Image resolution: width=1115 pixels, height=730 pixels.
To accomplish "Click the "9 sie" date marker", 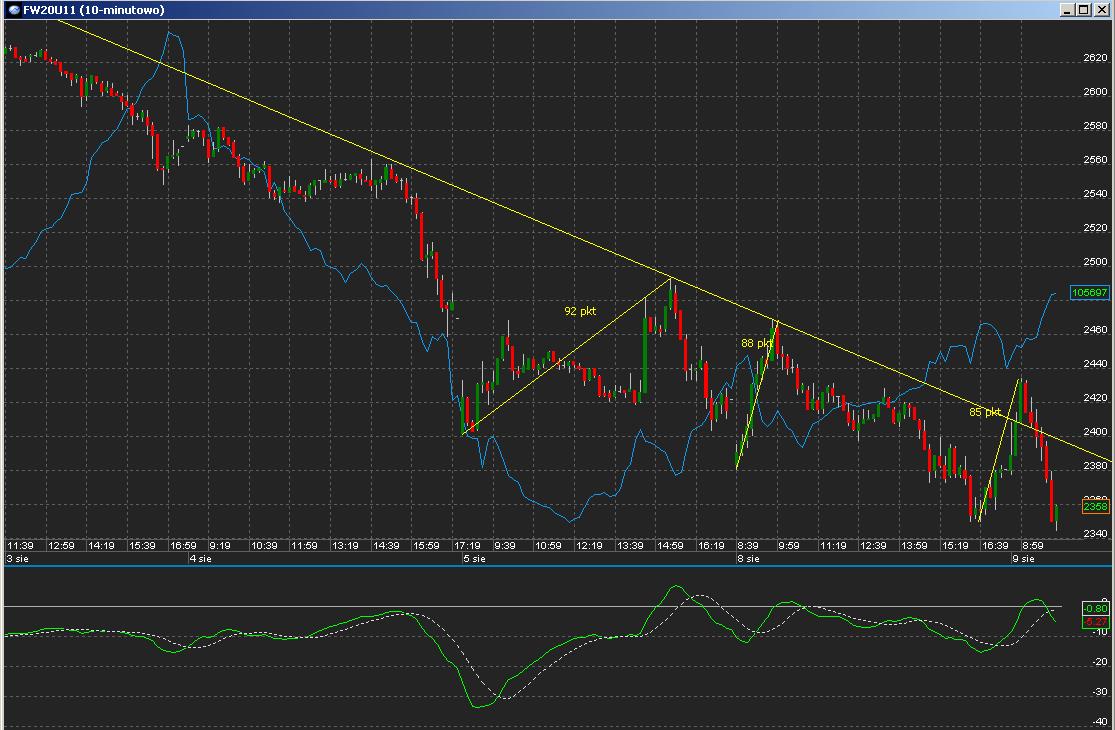I will 1020,559.
